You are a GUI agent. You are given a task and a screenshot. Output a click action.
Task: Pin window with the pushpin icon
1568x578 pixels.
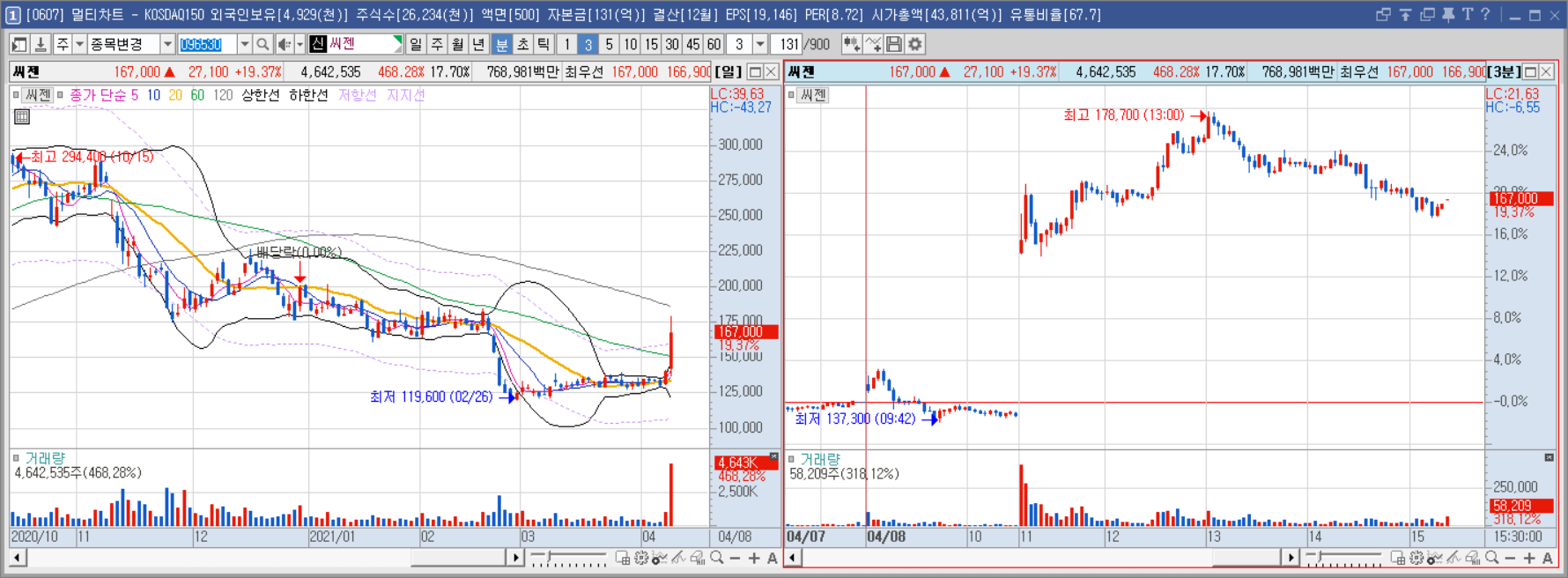point(1448,14)
